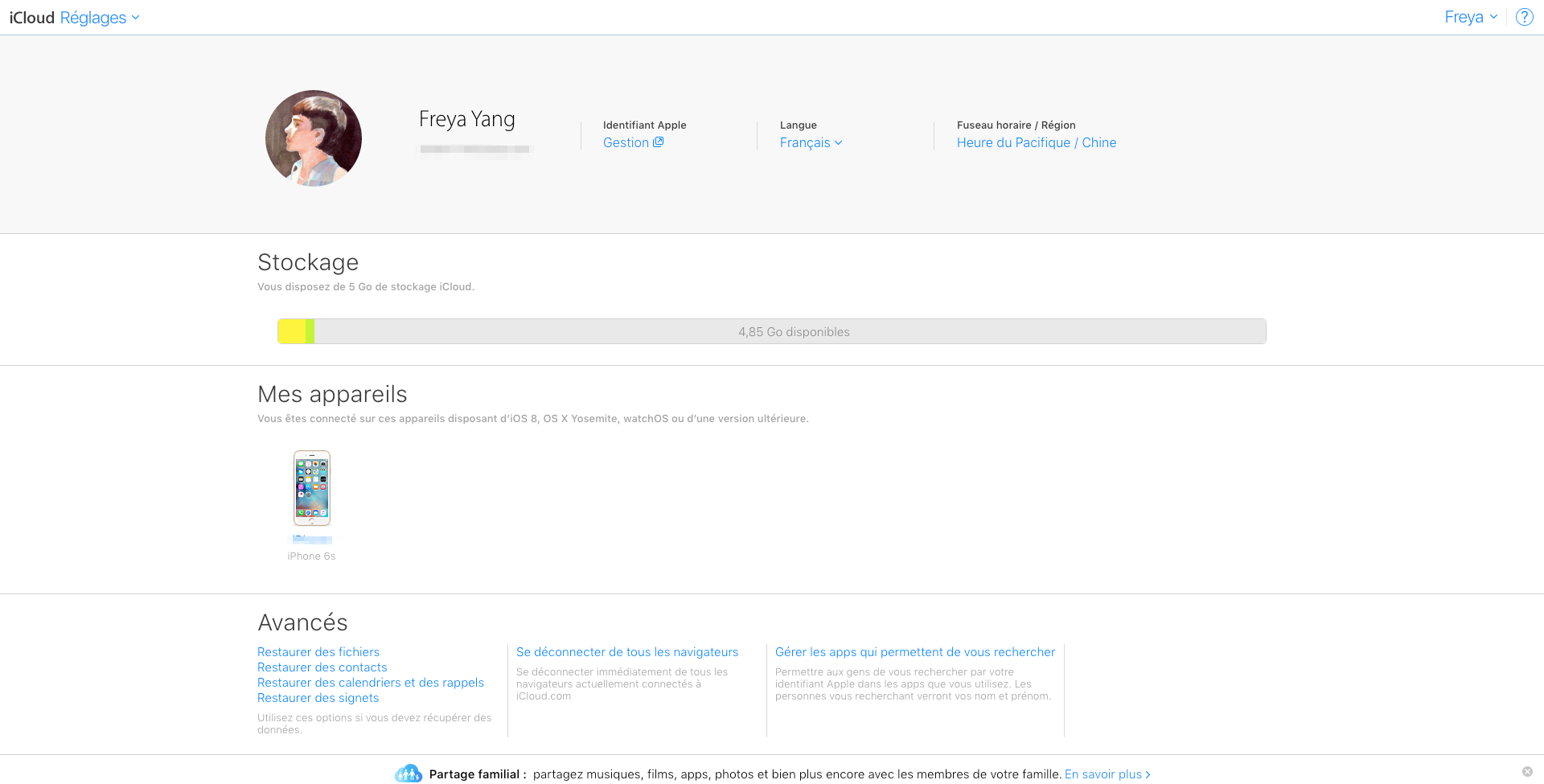Click the Identifiant Apple label

point(645,125)
